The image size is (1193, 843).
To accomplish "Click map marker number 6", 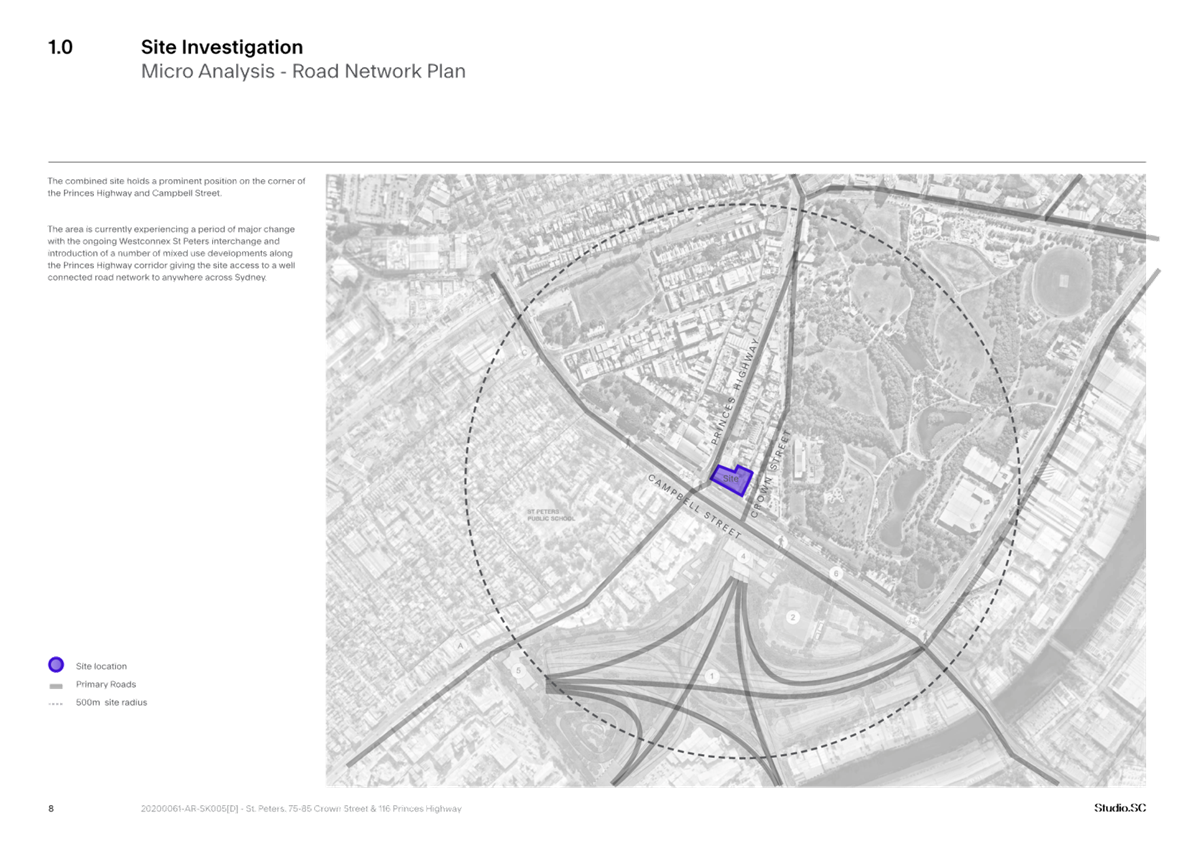I will (x=835, y=573).
